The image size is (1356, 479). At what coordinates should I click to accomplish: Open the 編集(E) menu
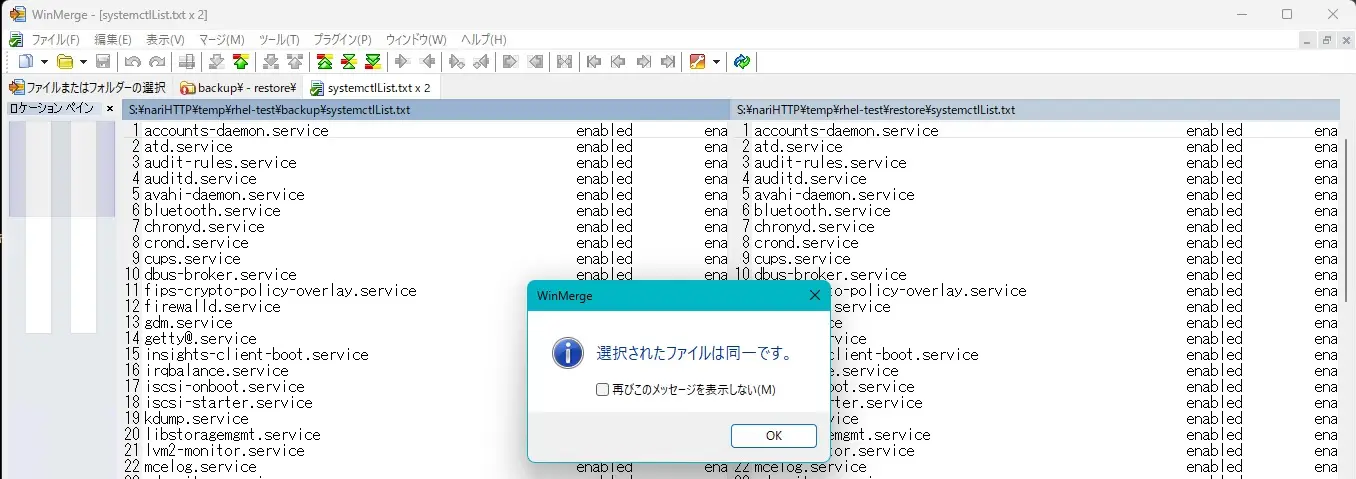tap(113, 40)
